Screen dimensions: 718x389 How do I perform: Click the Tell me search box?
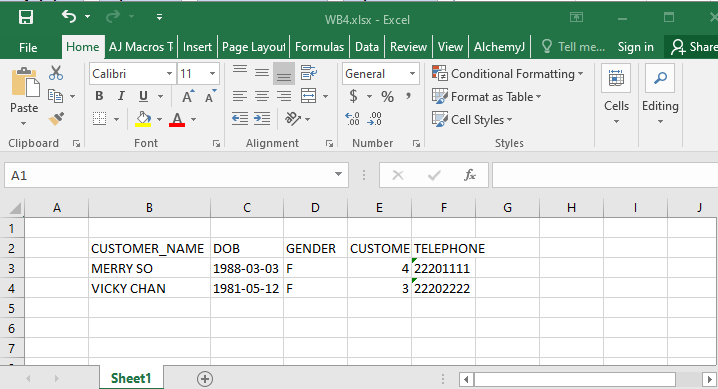(x=573, y=47)
